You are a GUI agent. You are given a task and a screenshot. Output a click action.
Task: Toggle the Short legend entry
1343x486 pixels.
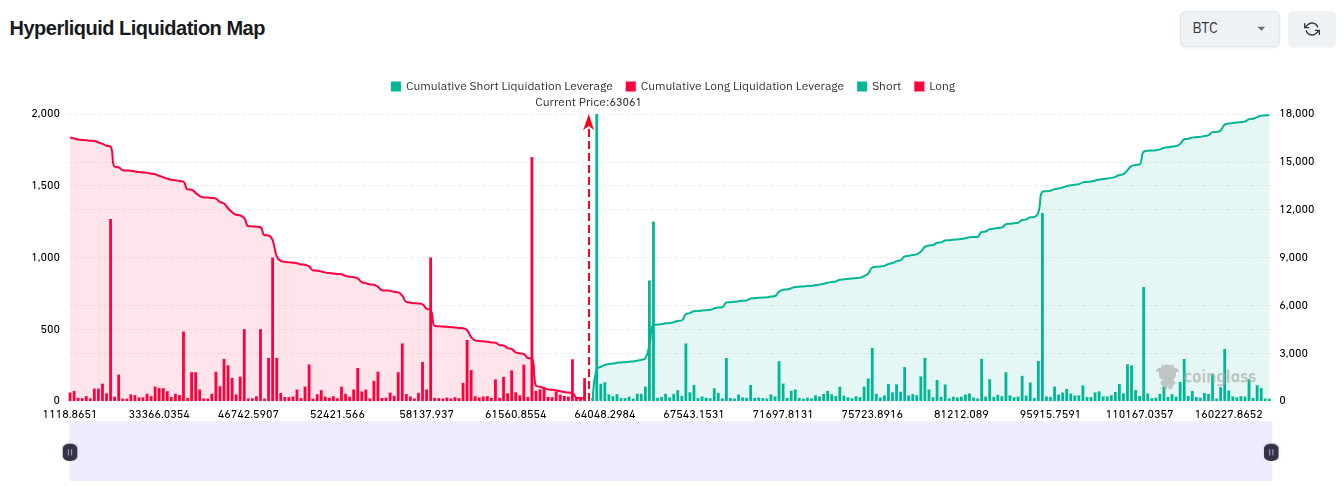point(879,86)
